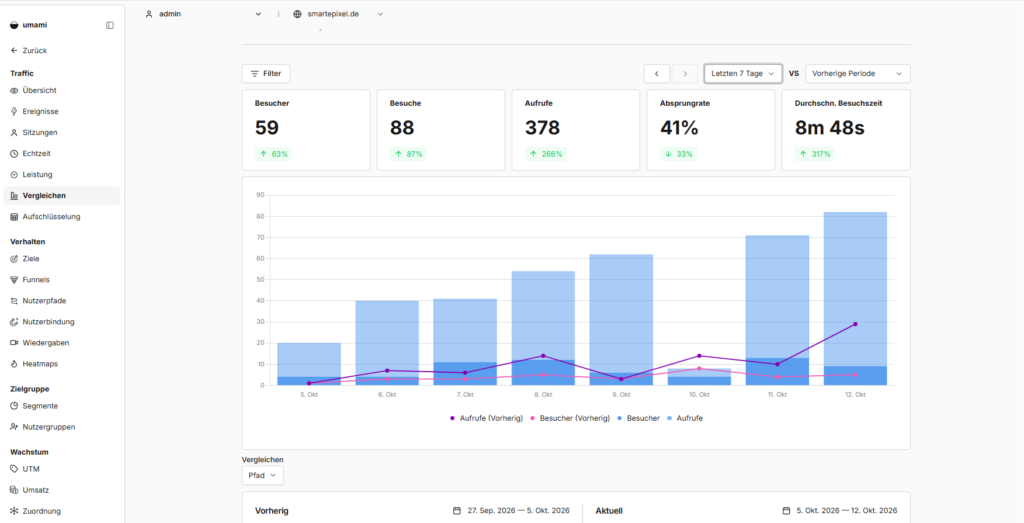Click the Nutzerpfade path icon
This screenshot has width=1024, height=523.
point(14,301)
